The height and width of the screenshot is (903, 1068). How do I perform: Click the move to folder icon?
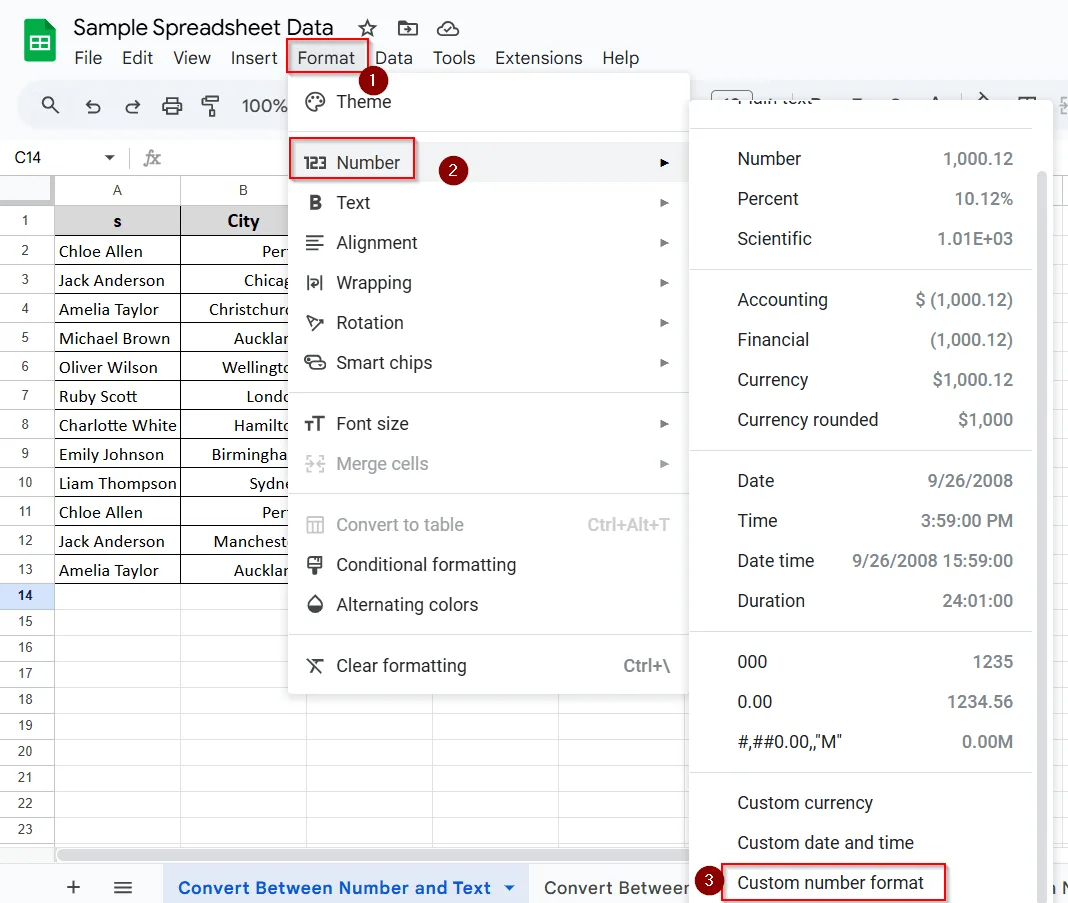coord(407,29)
